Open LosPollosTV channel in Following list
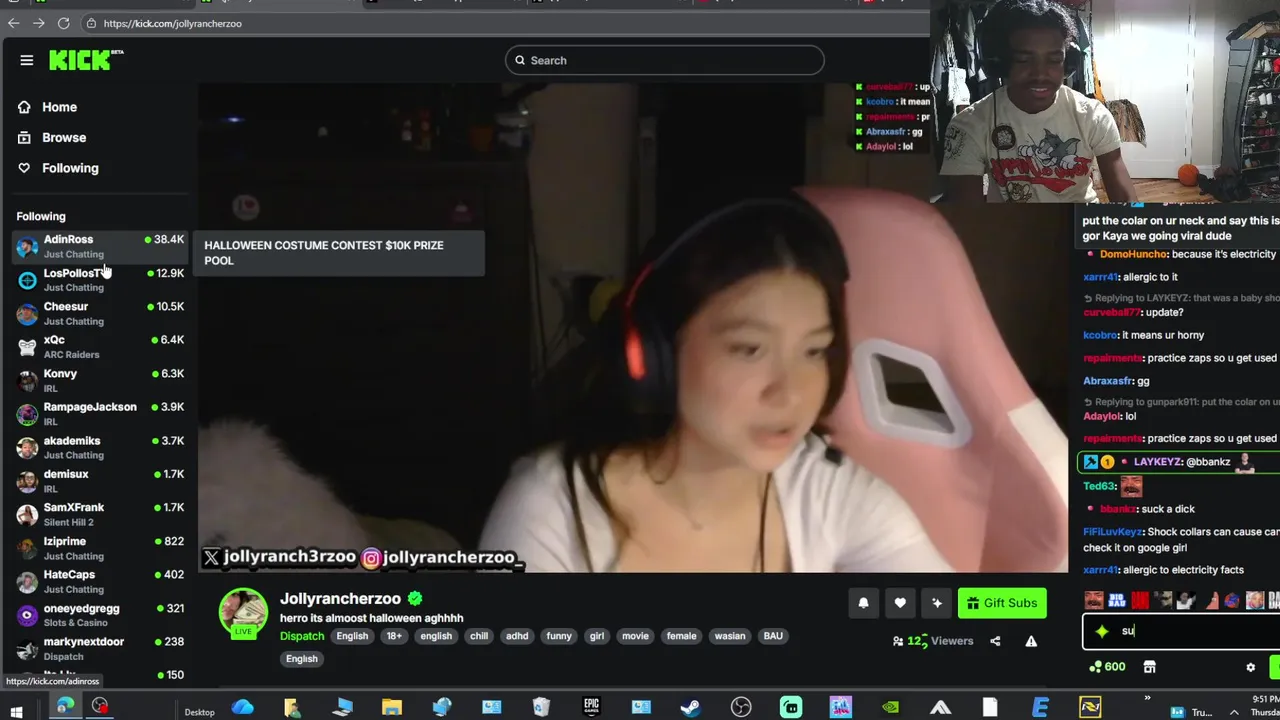Viewport: 1280px width, 720px height. click(x=100, y=280)
